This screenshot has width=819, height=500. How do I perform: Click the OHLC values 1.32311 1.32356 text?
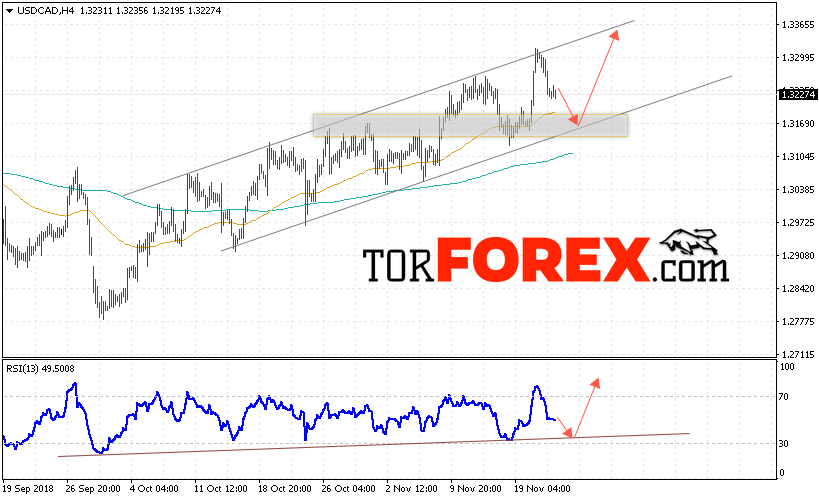tap(114, 10)
